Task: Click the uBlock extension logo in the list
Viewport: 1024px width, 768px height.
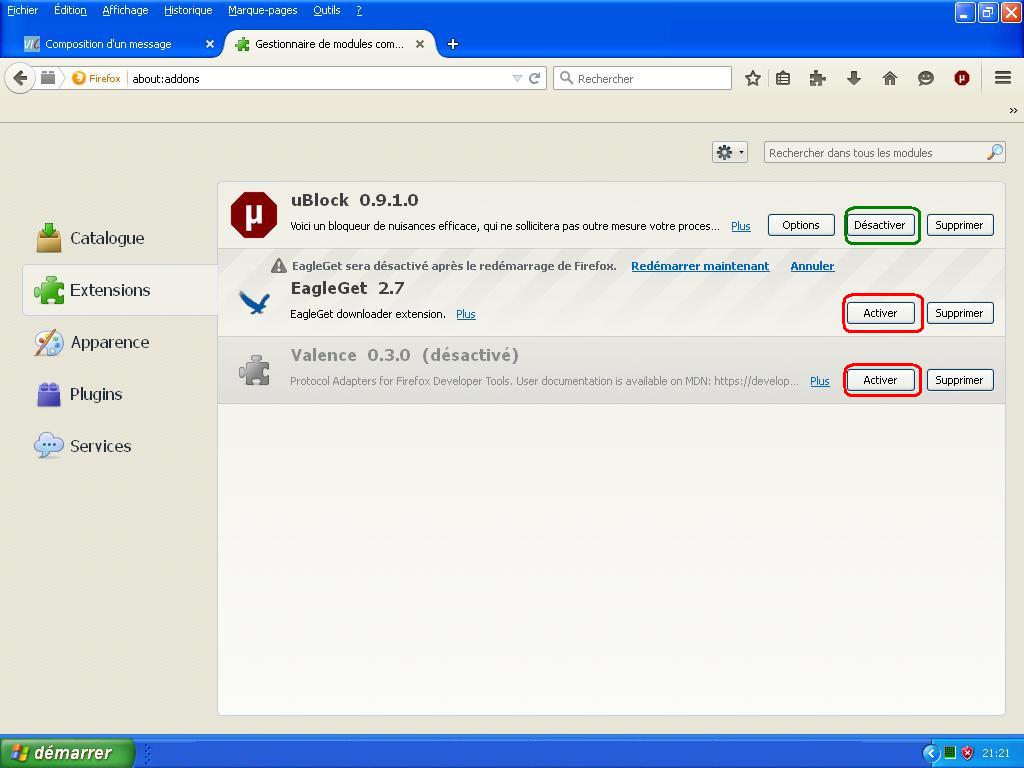Action: (254, 215)
